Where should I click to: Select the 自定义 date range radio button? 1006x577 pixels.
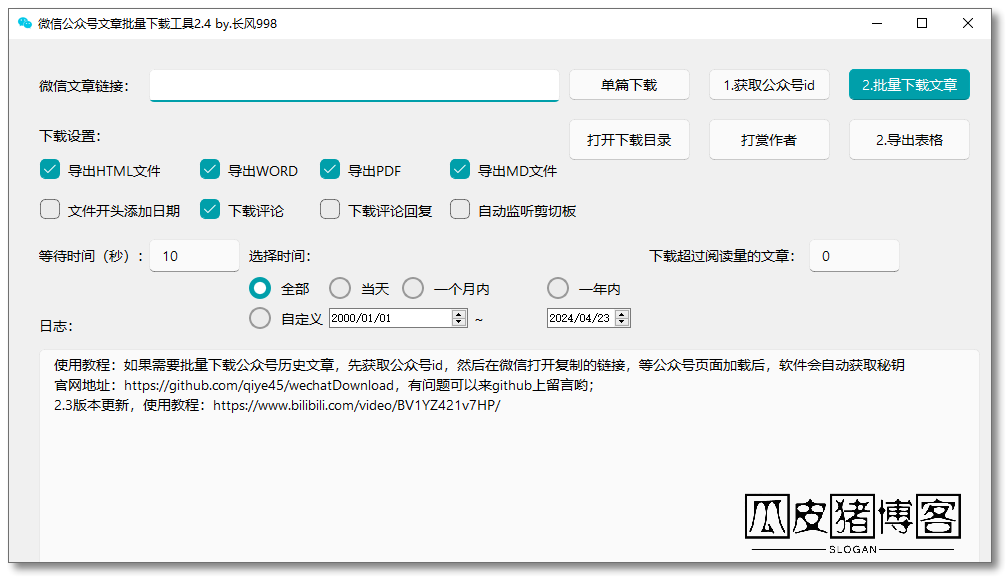tap(260, 318)
